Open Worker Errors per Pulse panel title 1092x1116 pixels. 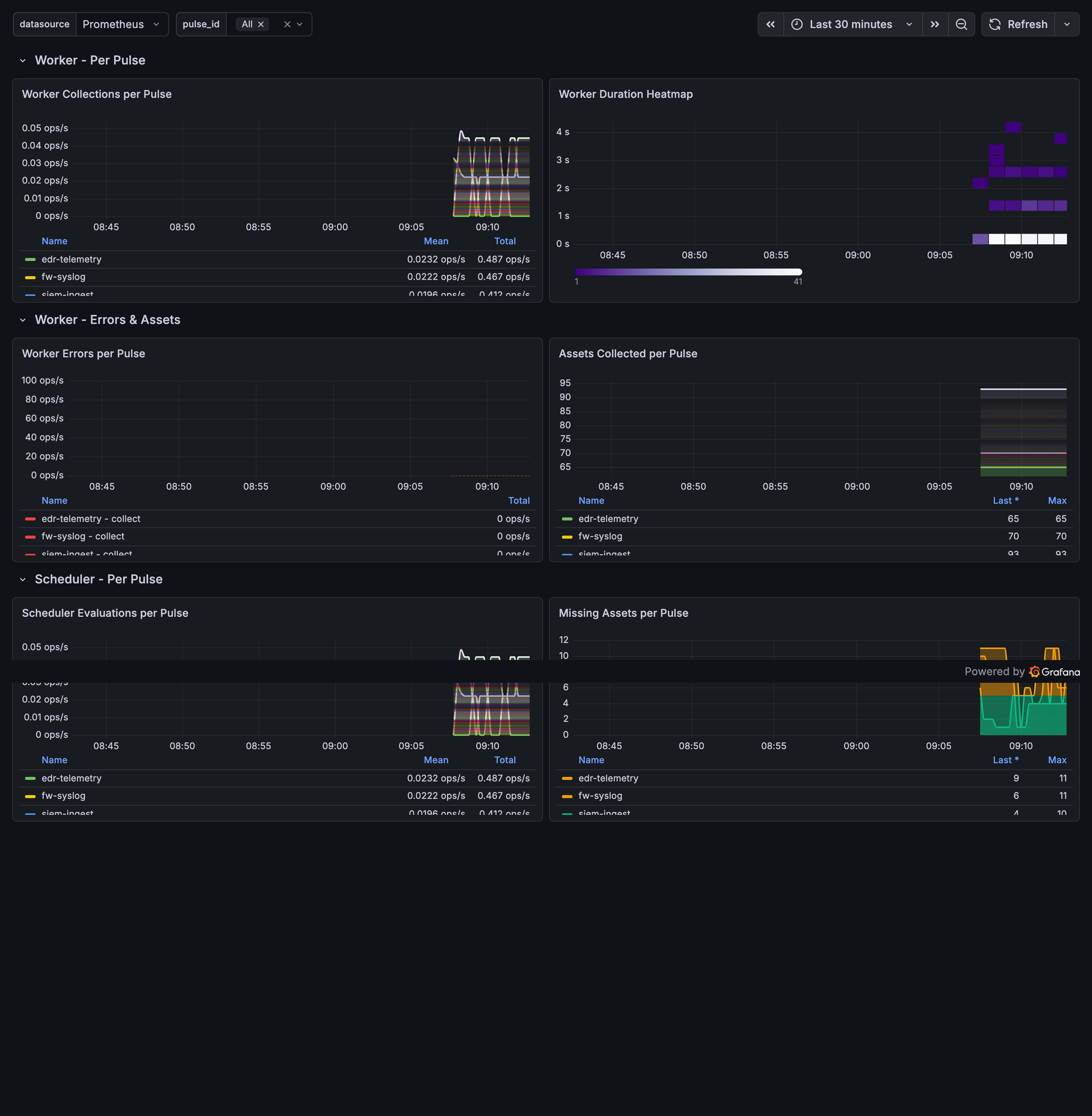pyautogui.click(x=84, y=354)
